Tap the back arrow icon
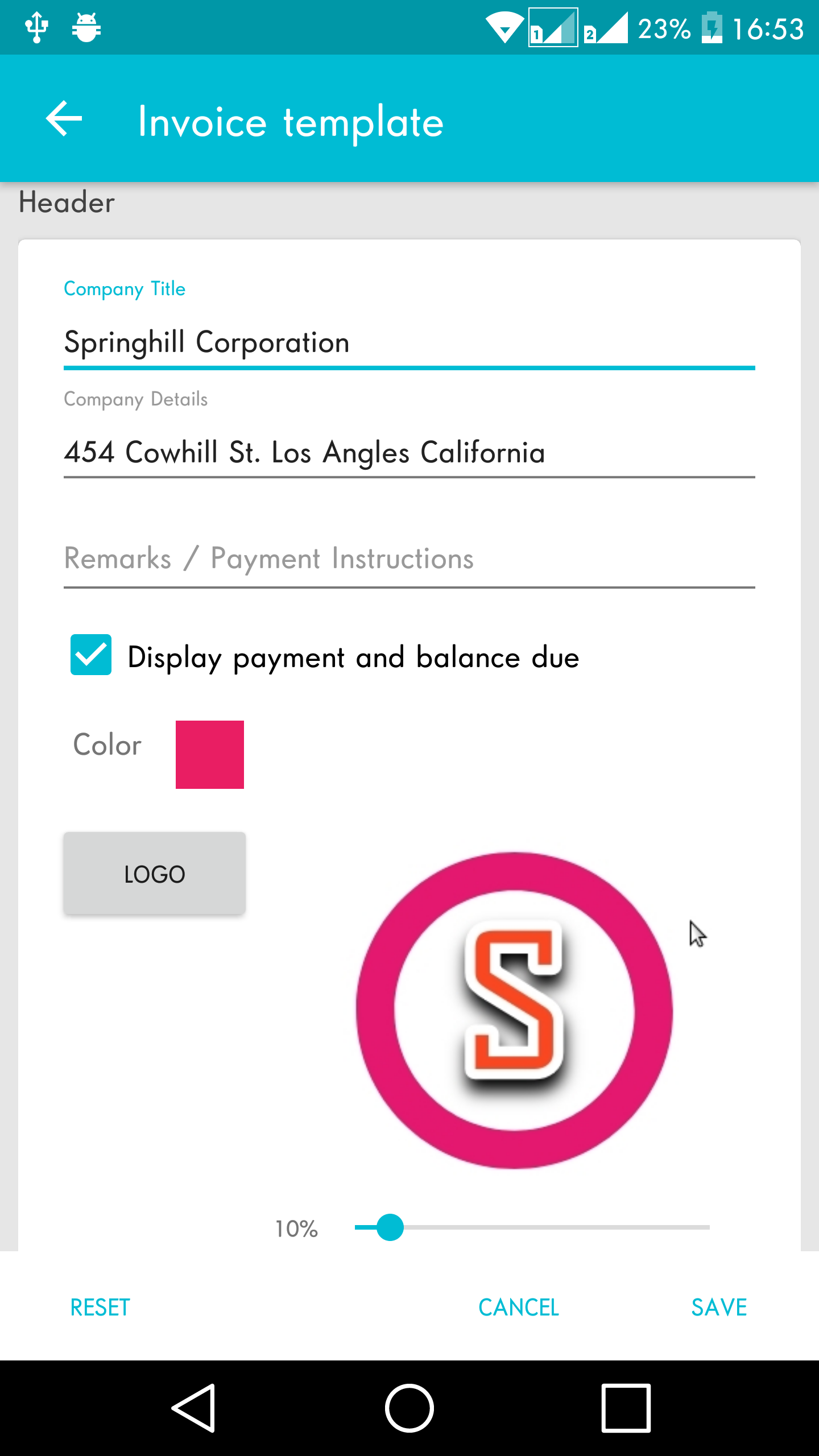819x1456 pixels. pyautogui.click(x=64, y=119)
